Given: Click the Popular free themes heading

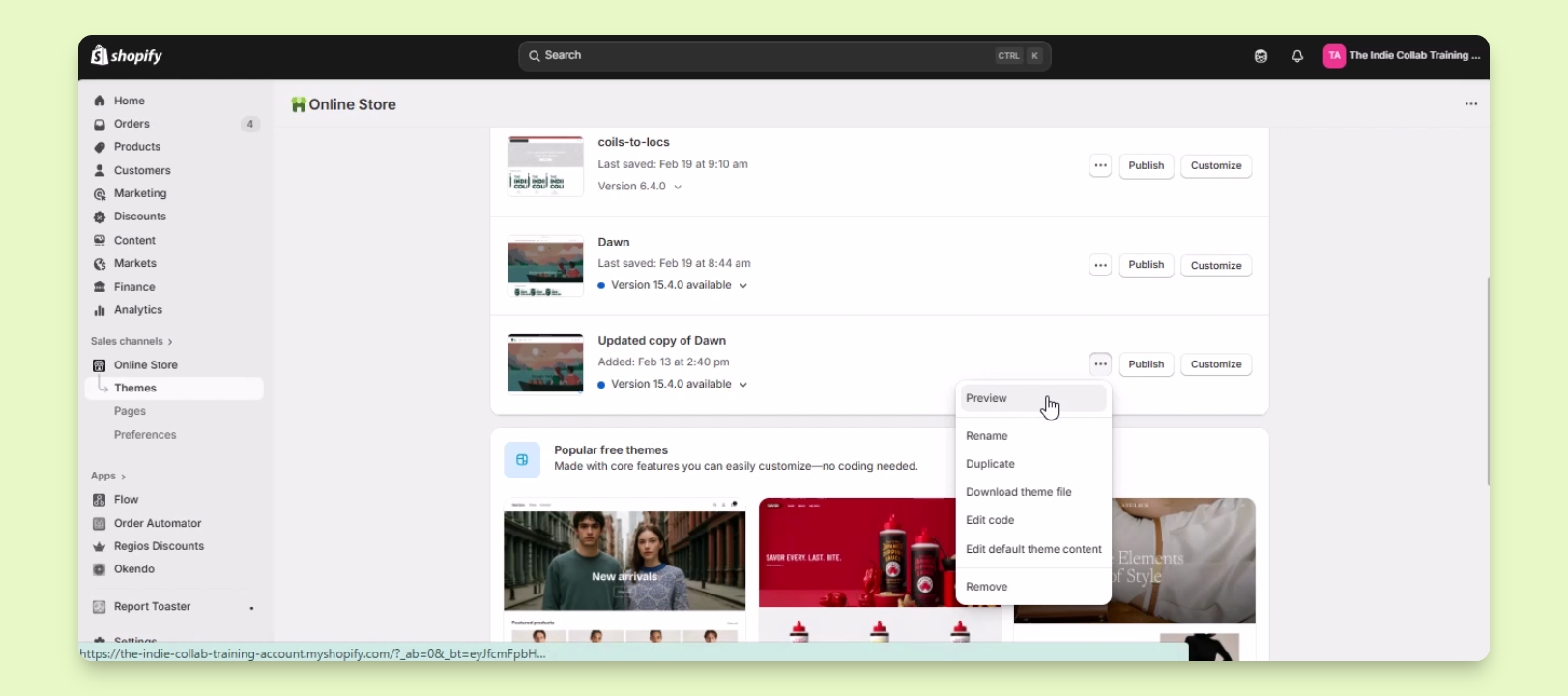Looking at the screenshot, I should pyautogui.click(x=611, y=450).
